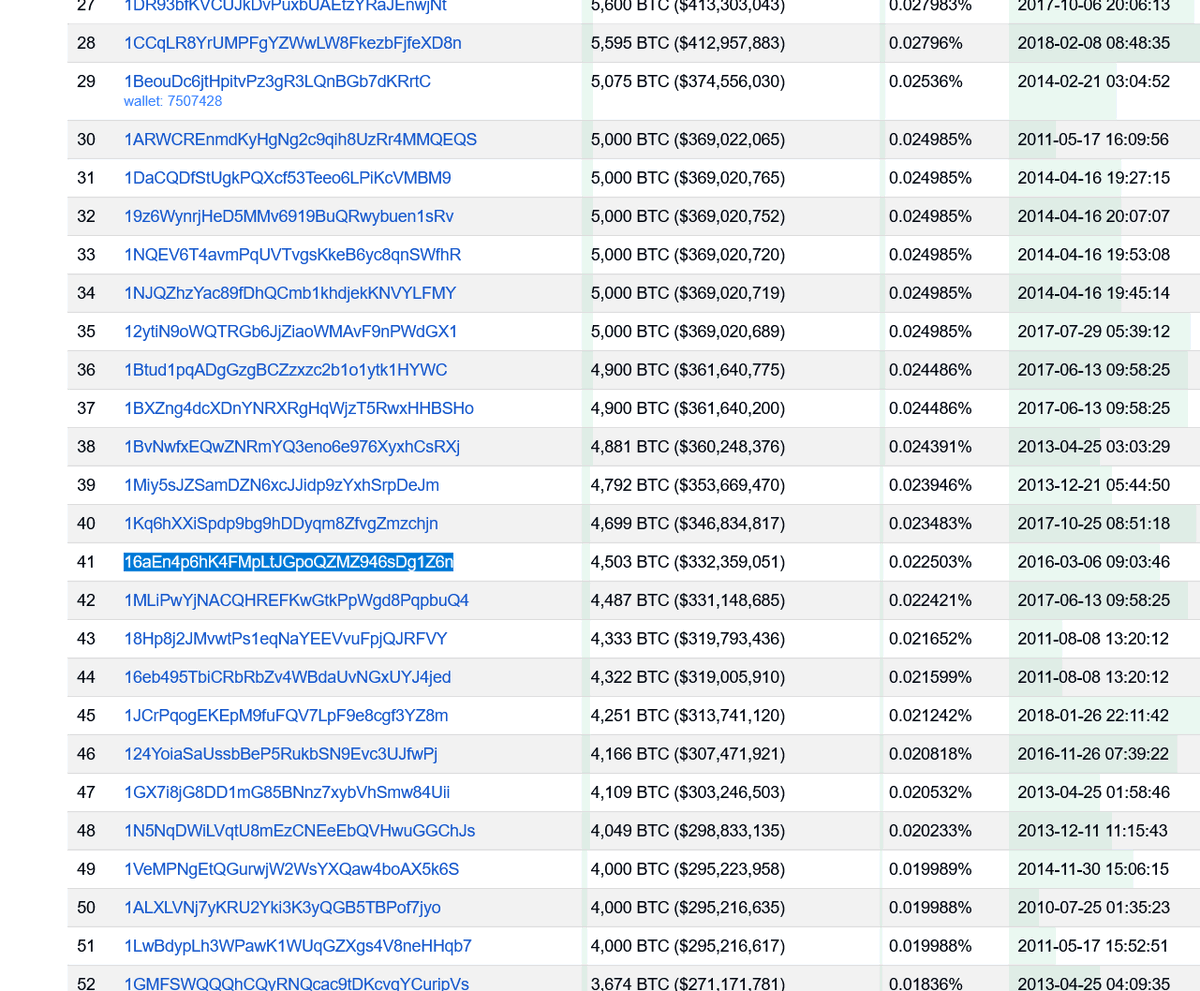Open address 12ytiN9oWQTRGb6JjZiaoWMAvF9nPWdGX1
1200x991 pixels.
tap(290, 331)
